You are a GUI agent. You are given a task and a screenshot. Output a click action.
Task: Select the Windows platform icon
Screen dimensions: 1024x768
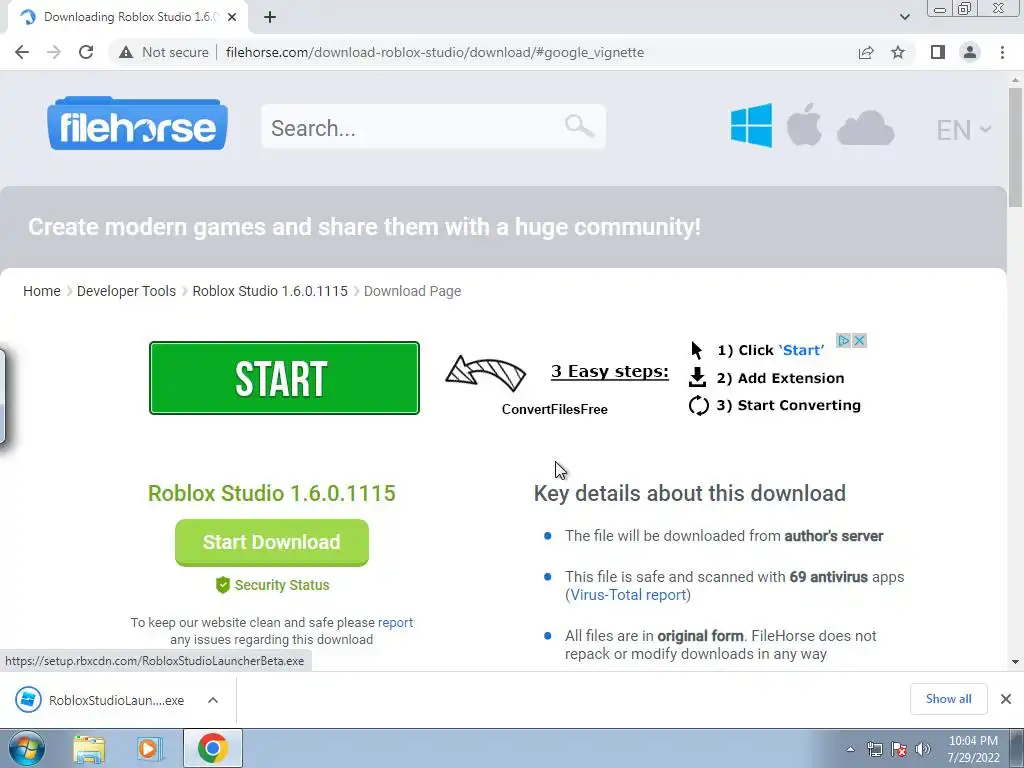pos(751,125)
